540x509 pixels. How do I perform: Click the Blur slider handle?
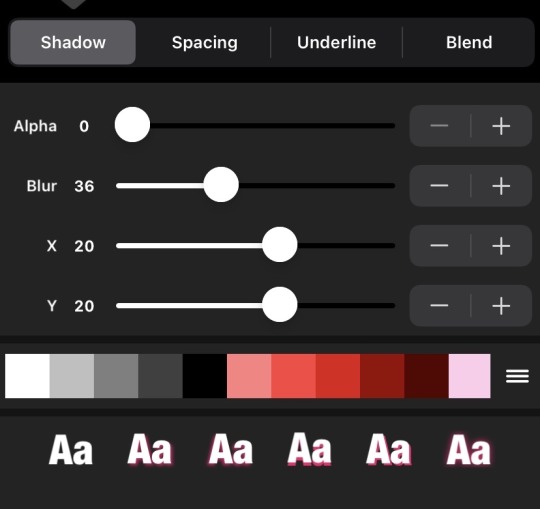tap(221, 185)
